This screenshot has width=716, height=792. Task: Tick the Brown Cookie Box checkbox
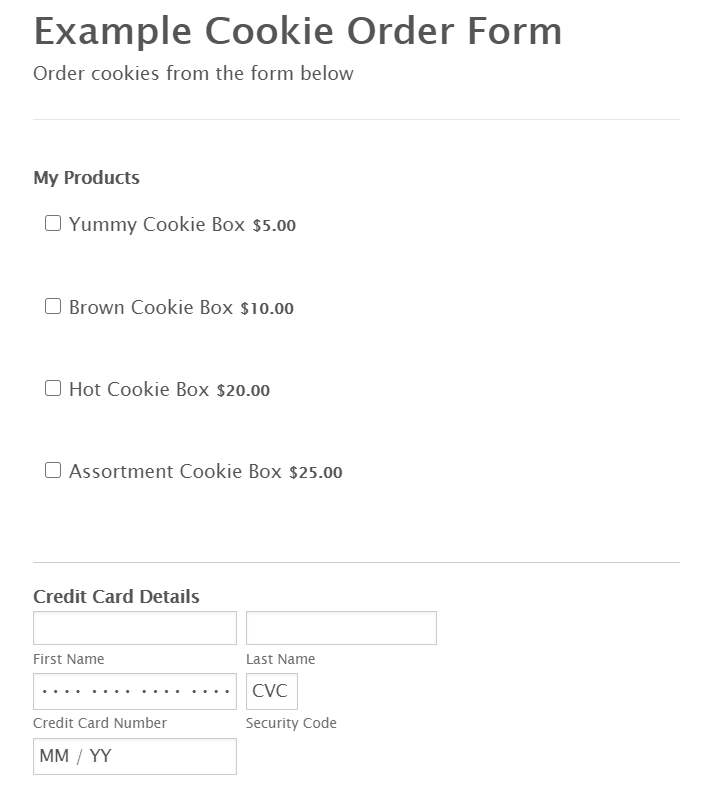point(53,306)
